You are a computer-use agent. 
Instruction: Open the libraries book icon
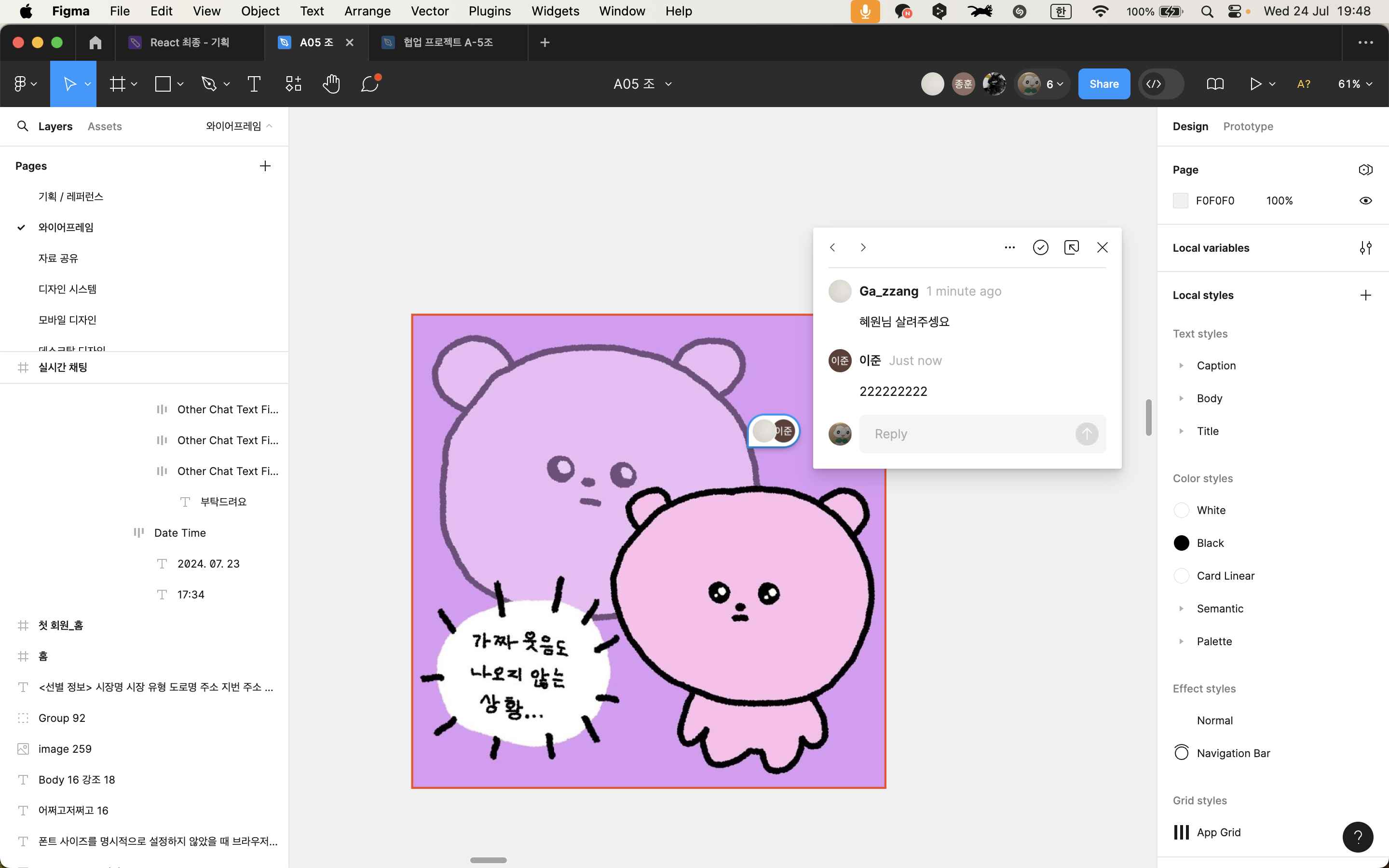[x=1214, y=84]
